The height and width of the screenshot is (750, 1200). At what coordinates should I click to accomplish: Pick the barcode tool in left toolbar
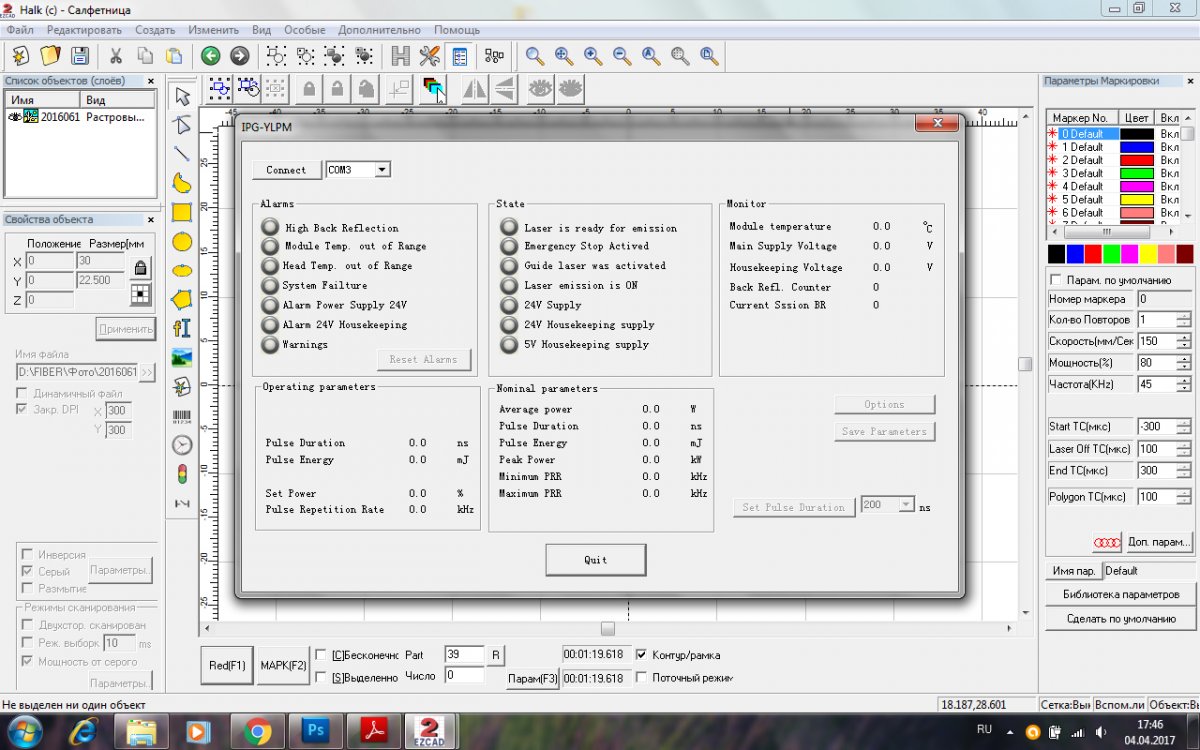coord(181,416)
